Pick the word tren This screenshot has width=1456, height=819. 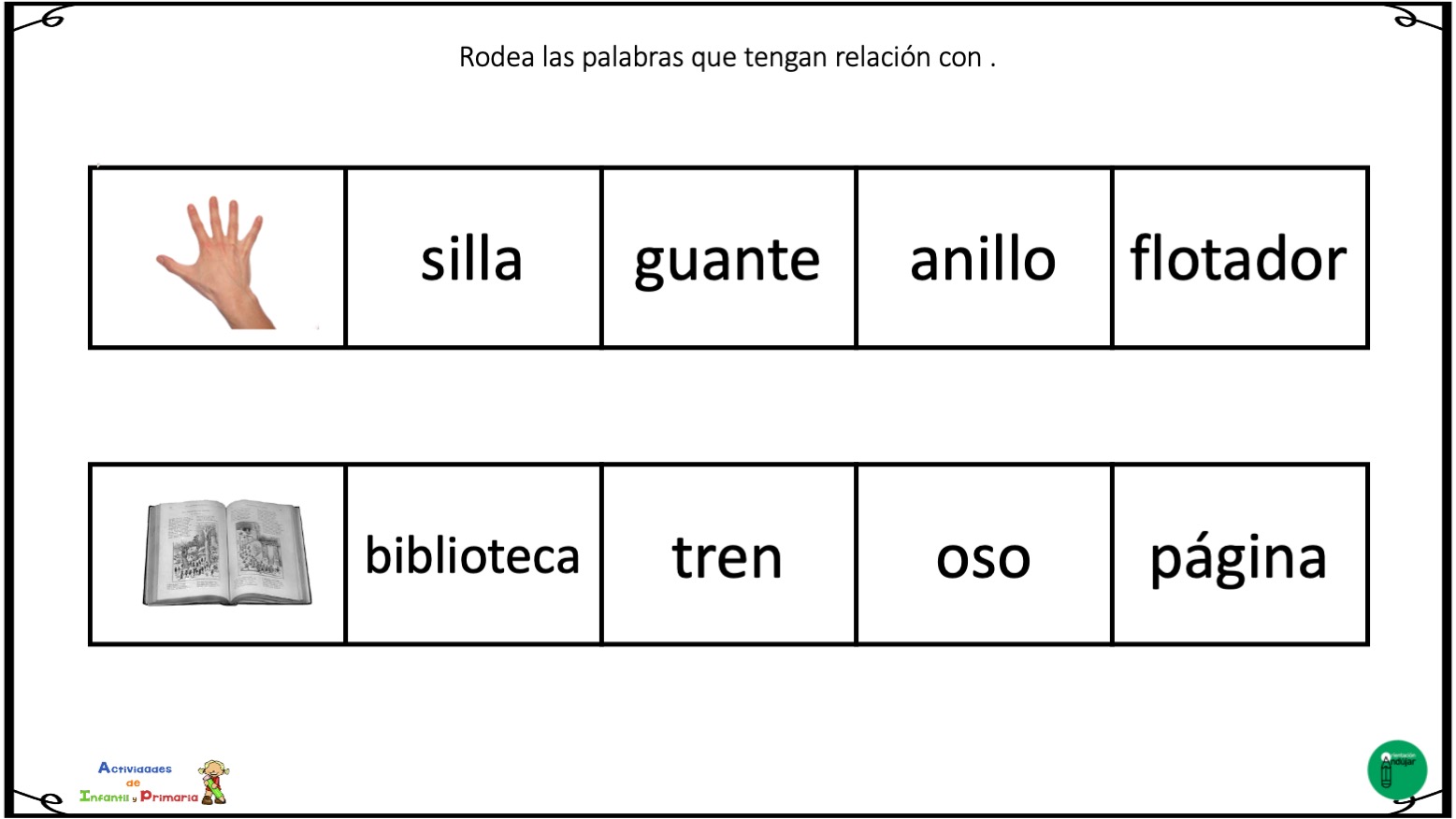[x=727, y=557]
